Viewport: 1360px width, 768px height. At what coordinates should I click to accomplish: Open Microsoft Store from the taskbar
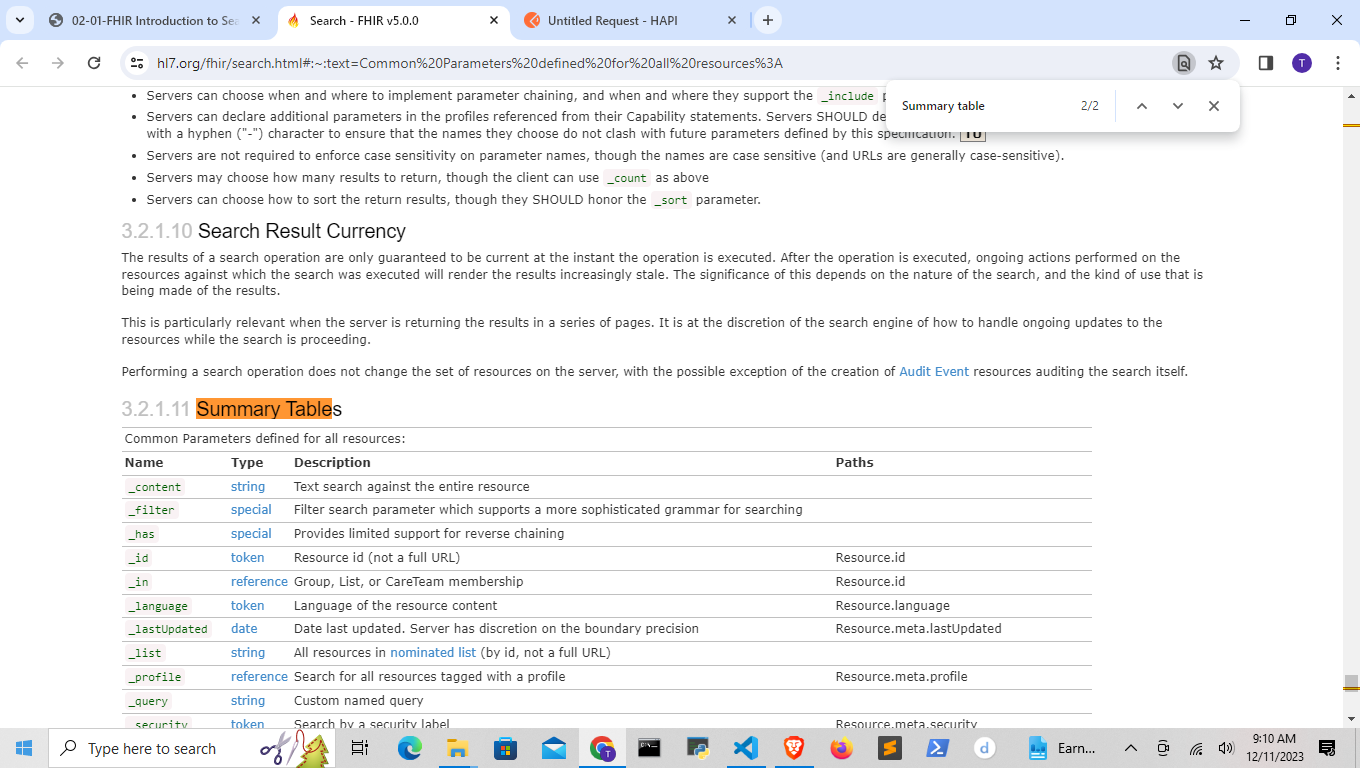[x=506, y=748]
